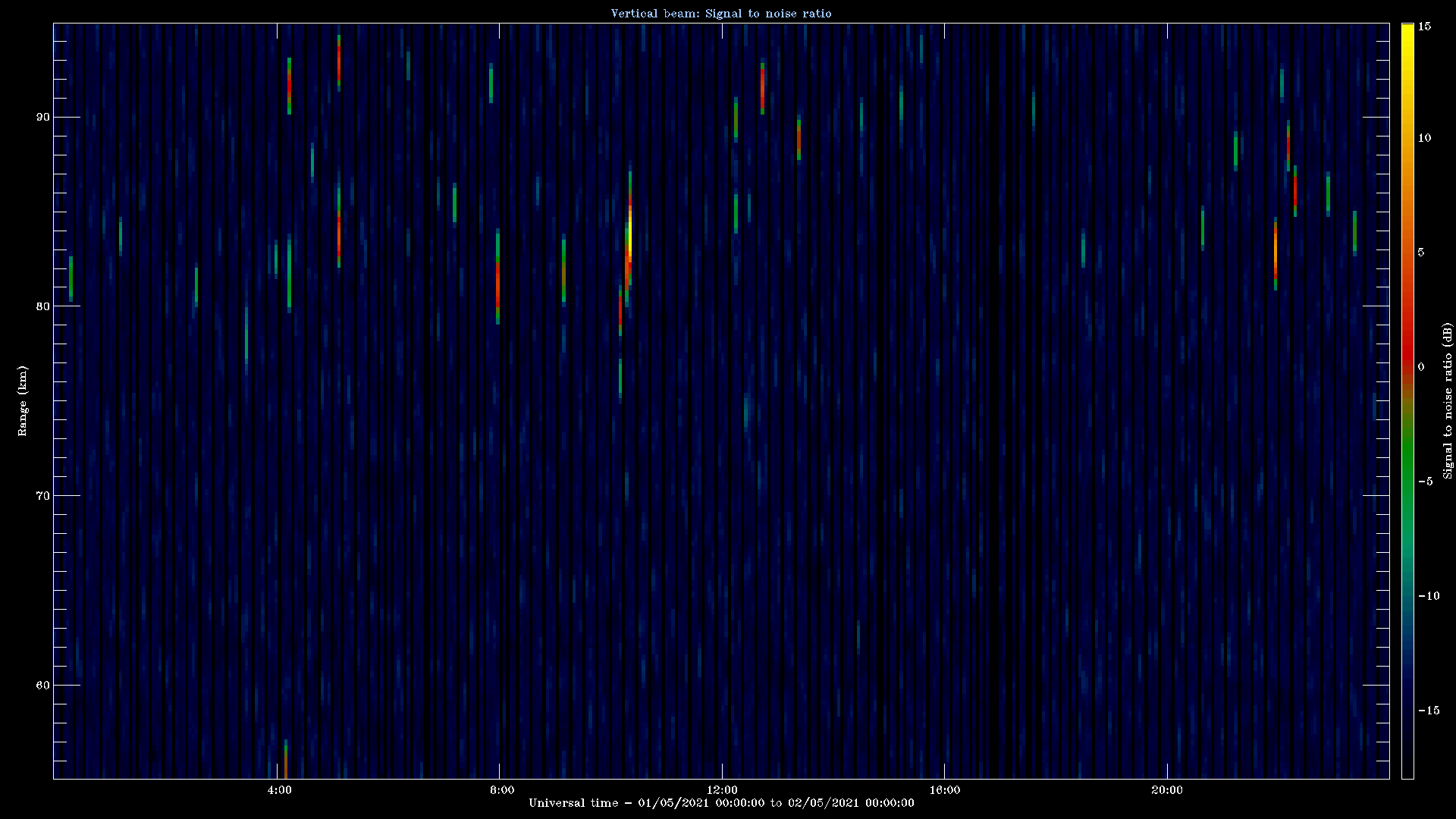Click the -10 dB colorbar tick label
Image resolution: width=1456 pixels, height=819 pixels.
tap(1428, 596)
